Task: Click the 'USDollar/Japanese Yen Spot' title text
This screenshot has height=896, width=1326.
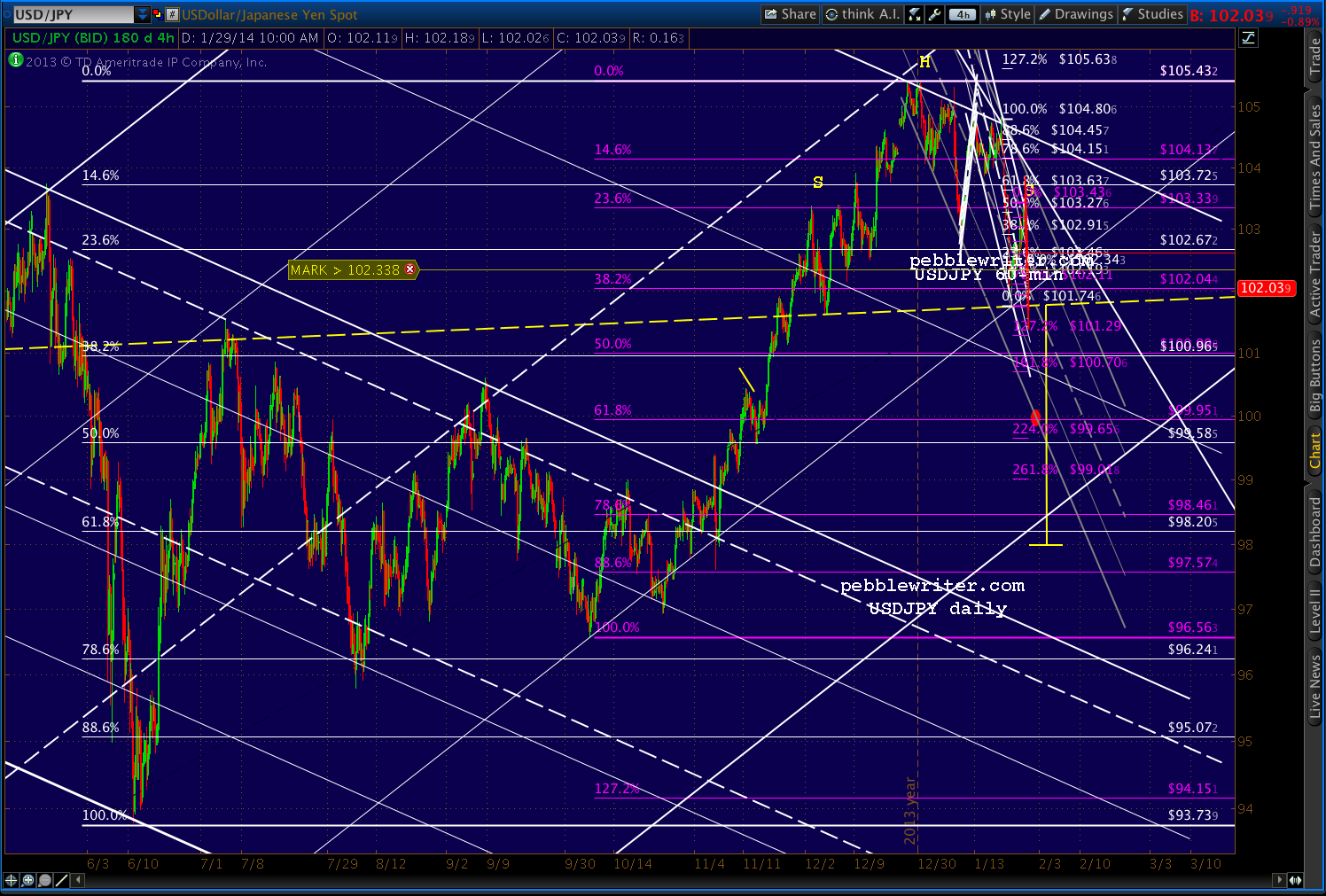Action: click(x=269, y=14)
